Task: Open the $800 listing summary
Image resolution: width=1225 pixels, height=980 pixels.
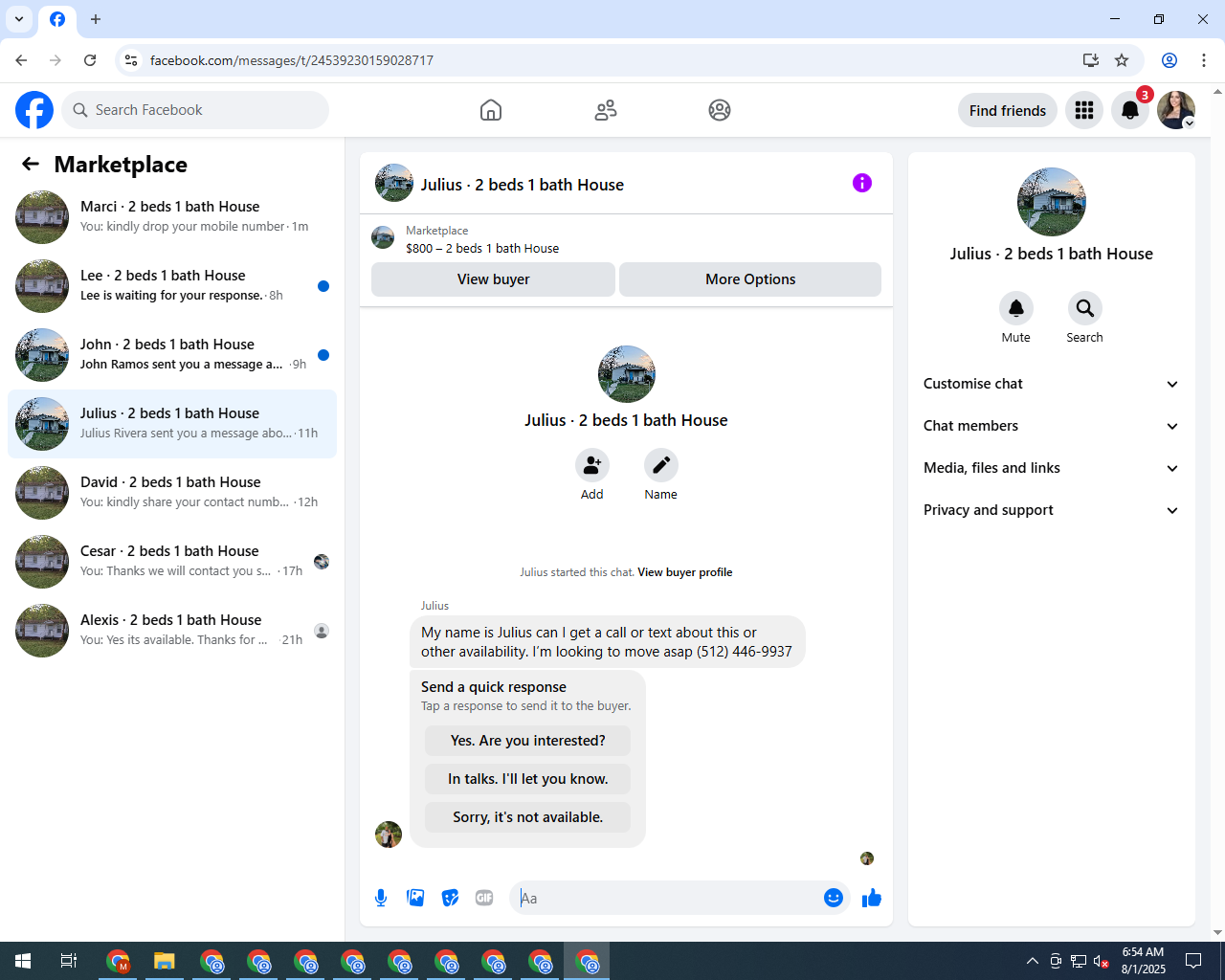Action: click(x=626, y=239)
